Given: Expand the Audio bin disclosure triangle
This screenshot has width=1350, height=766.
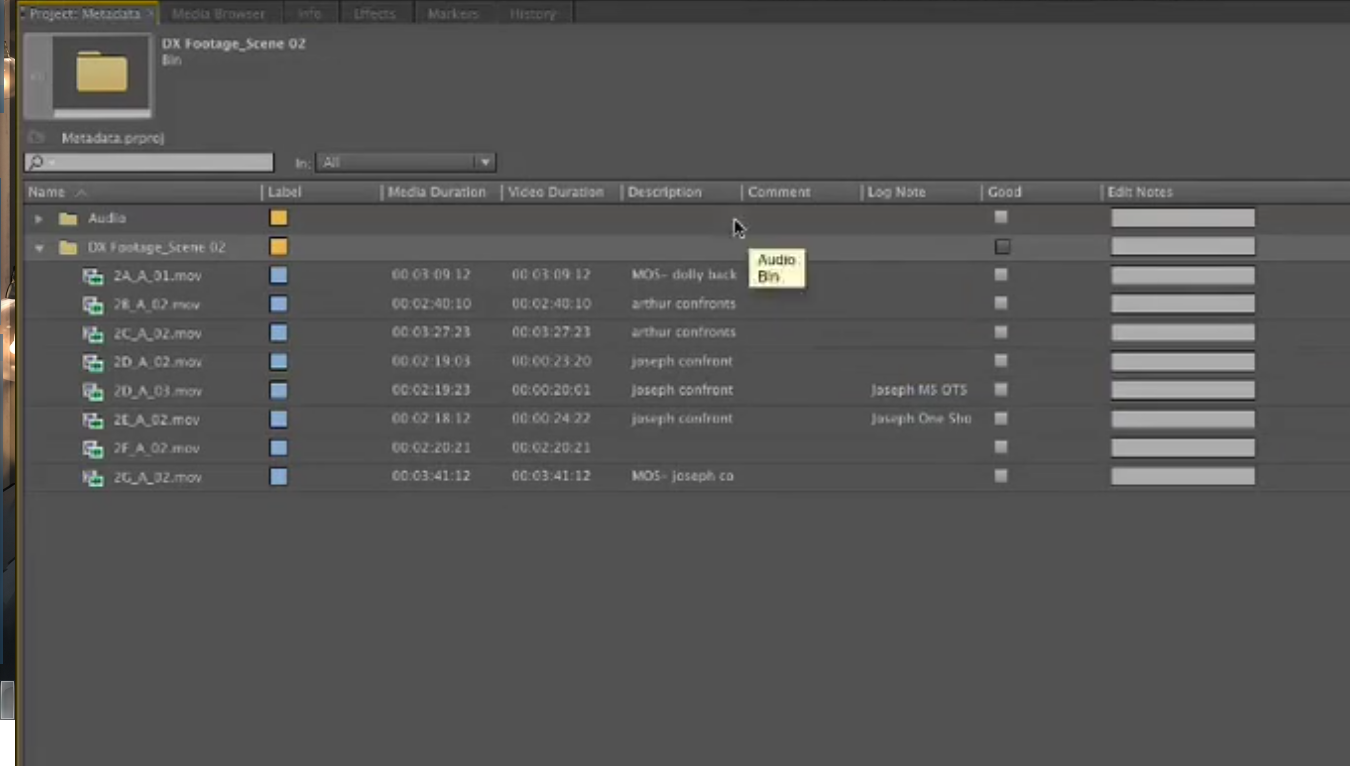Looking at the screenshot, I should tap(38, 218).
